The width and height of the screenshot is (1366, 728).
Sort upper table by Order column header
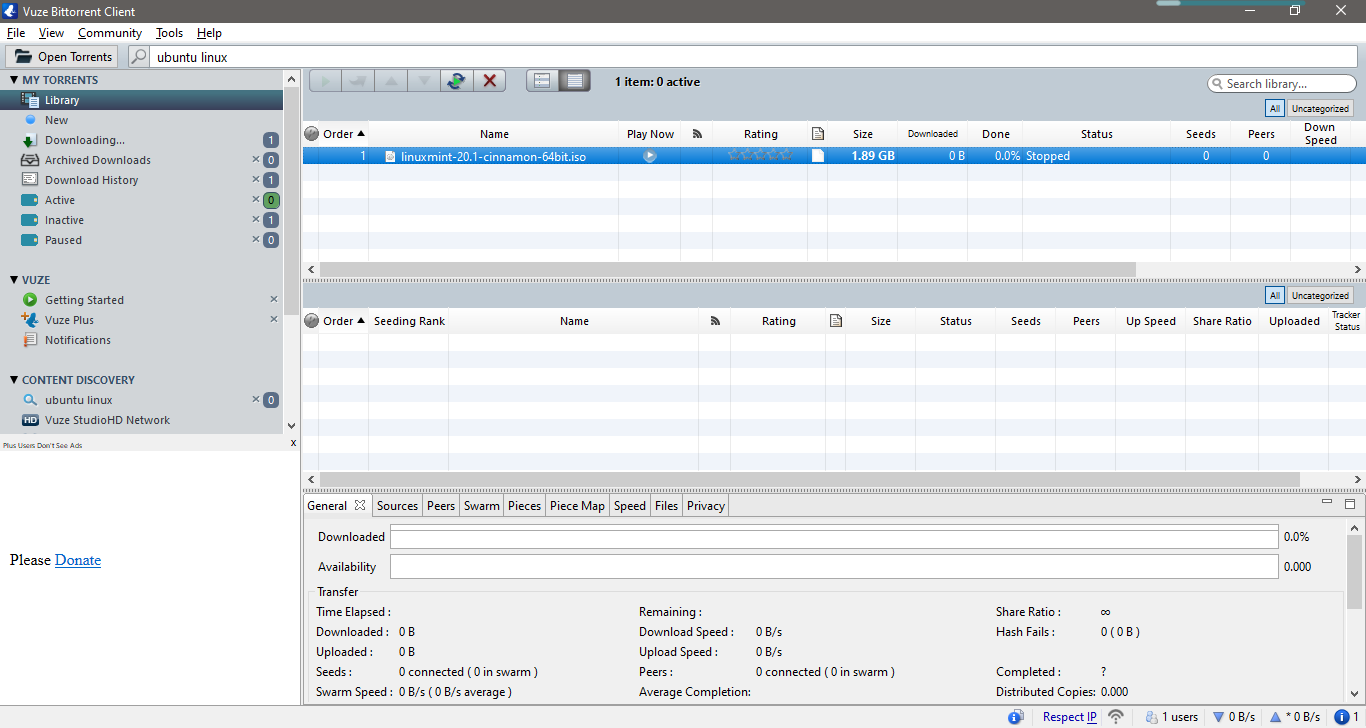pyautogui.click(x=344, y=134)
